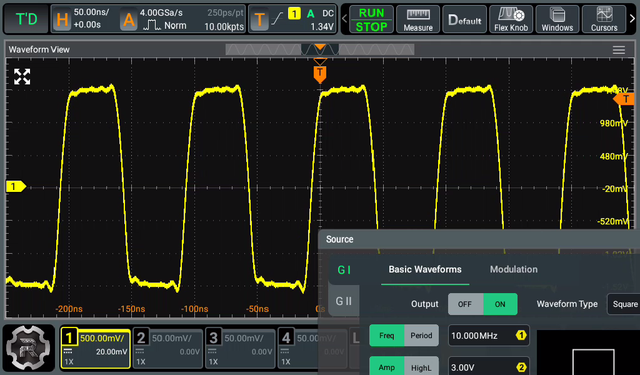Click the 4.00GSa/s sample rate text
This screenshot has height=375, width=640.
pos(160,12)
